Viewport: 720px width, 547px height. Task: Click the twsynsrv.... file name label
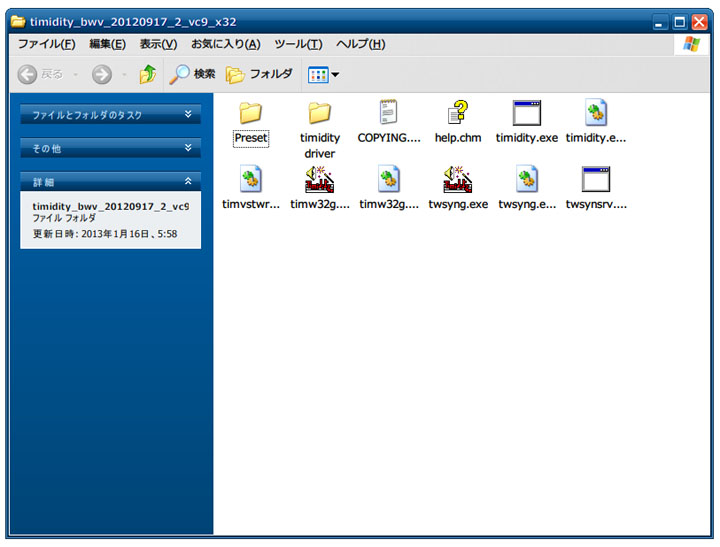[596, 204]
